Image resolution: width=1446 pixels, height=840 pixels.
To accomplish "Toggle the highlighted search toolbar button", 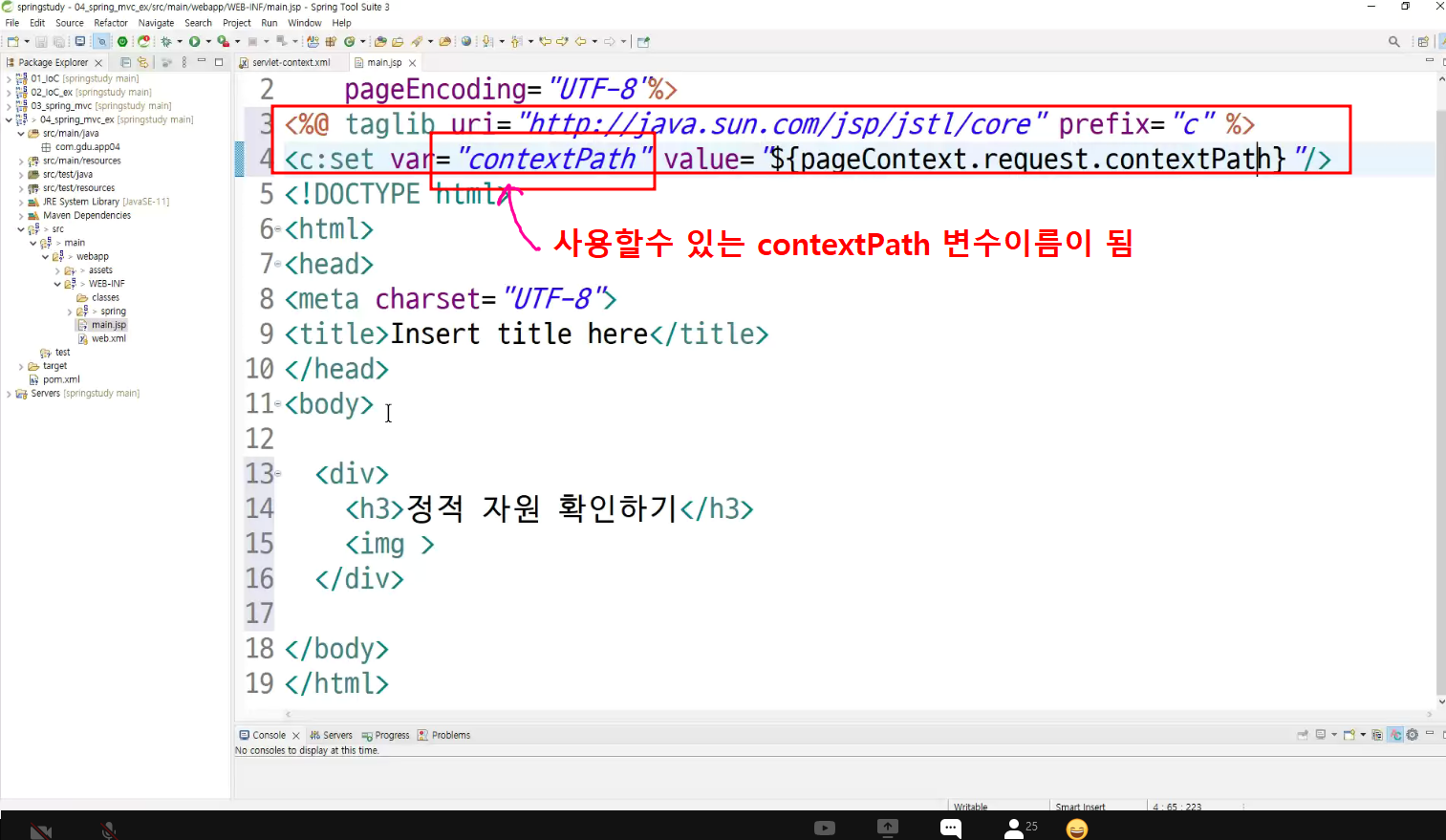I will (x=101, y=41).
